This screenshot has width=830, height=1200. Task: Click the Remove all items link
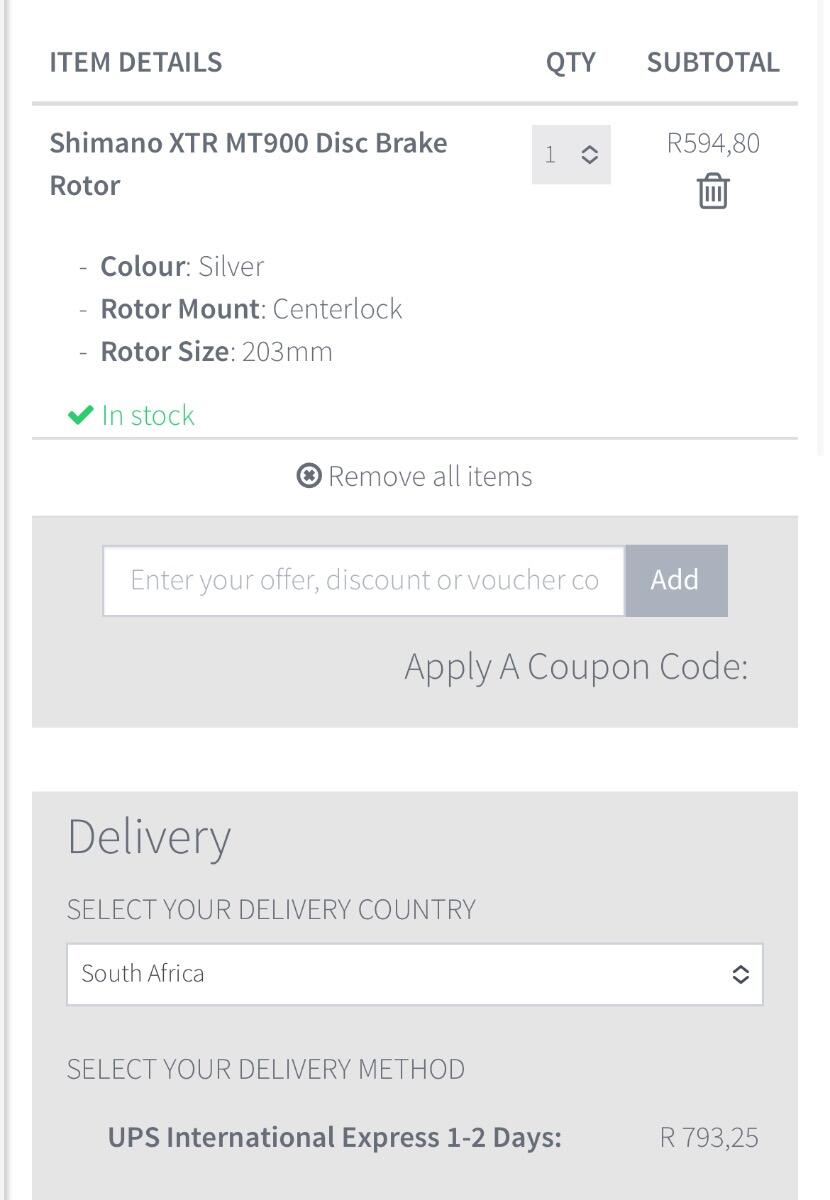click(430, 476)
